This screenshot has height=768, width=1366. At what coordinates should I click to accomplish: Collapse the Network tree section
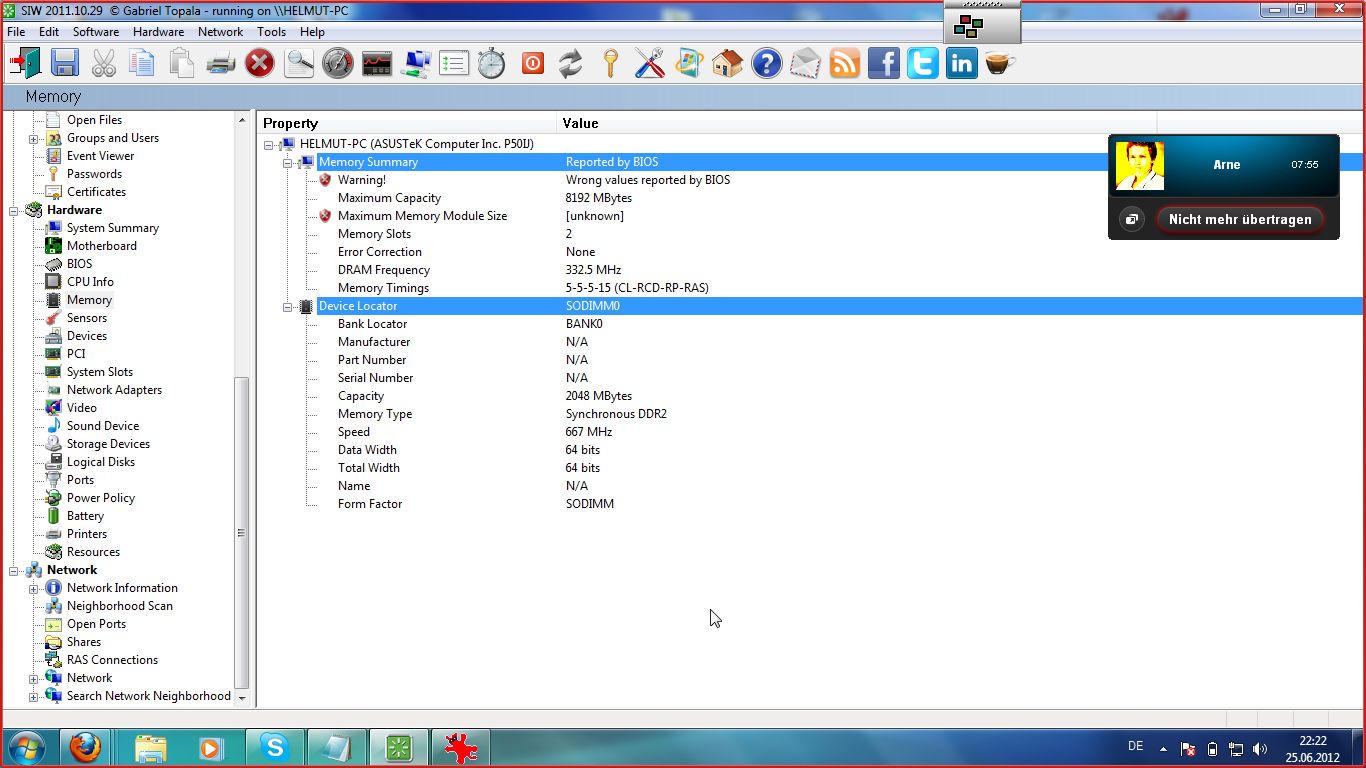coord(15,571)
